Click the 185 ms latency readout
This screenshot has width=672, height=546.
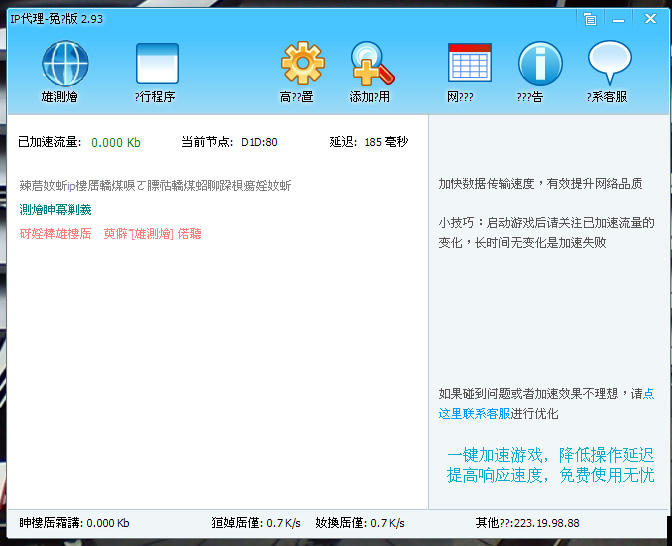(386, 143)
